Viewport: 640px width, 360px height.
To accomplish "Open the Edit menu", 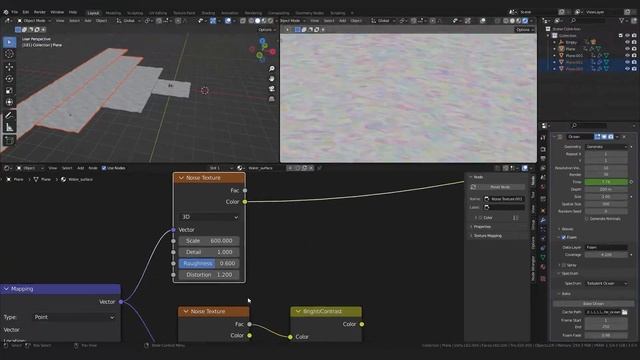I will 26,12.
